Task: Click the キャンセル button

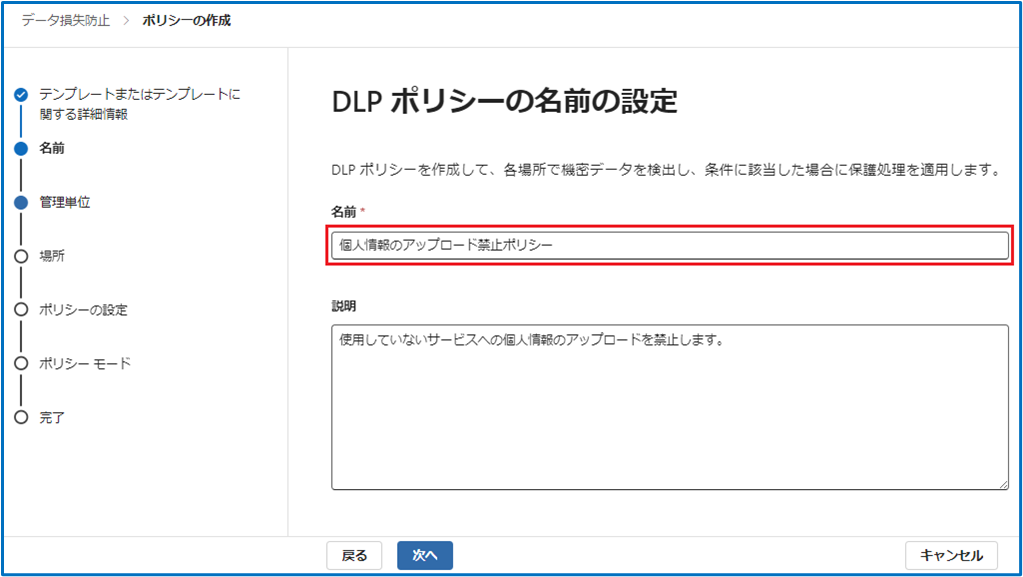Action: coord(951,555)
